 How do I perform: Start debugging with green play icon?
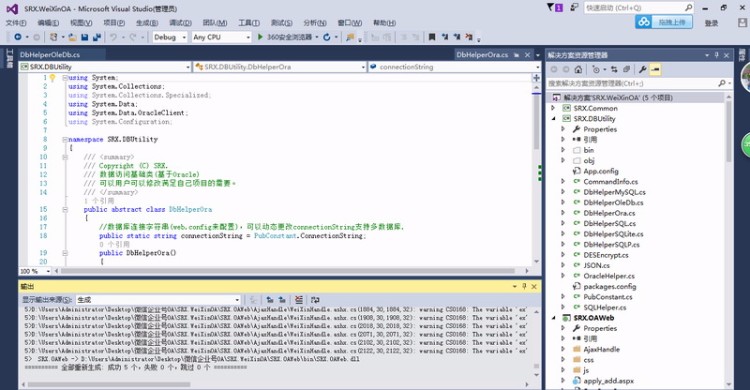tap(260, 37)
